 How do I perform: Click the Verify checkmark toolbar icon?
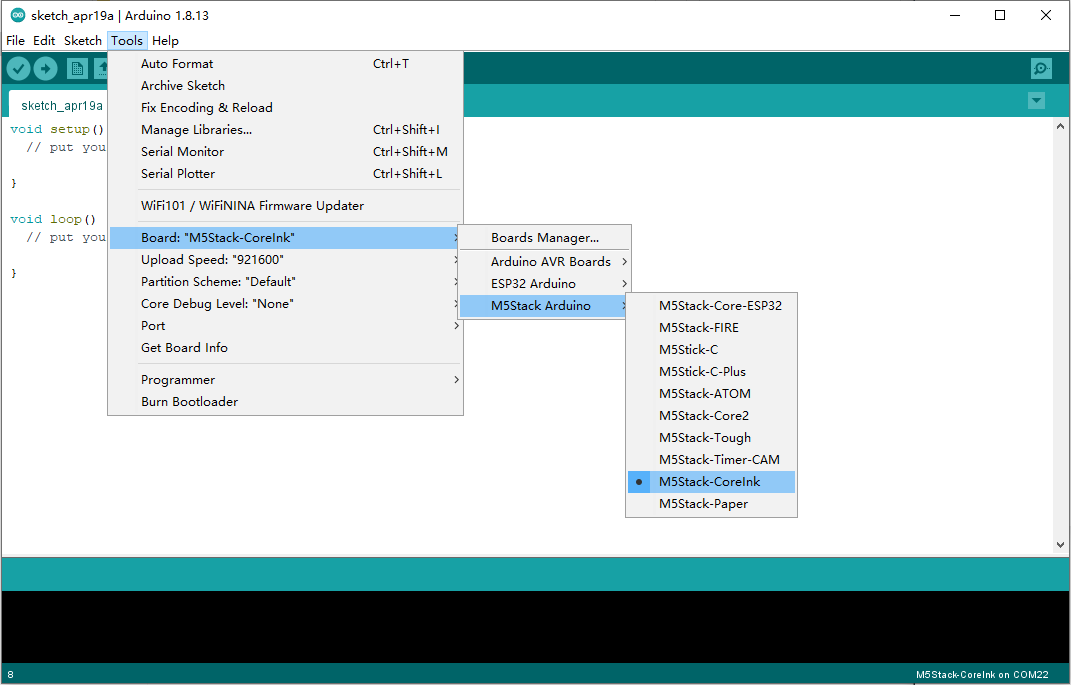18,68
